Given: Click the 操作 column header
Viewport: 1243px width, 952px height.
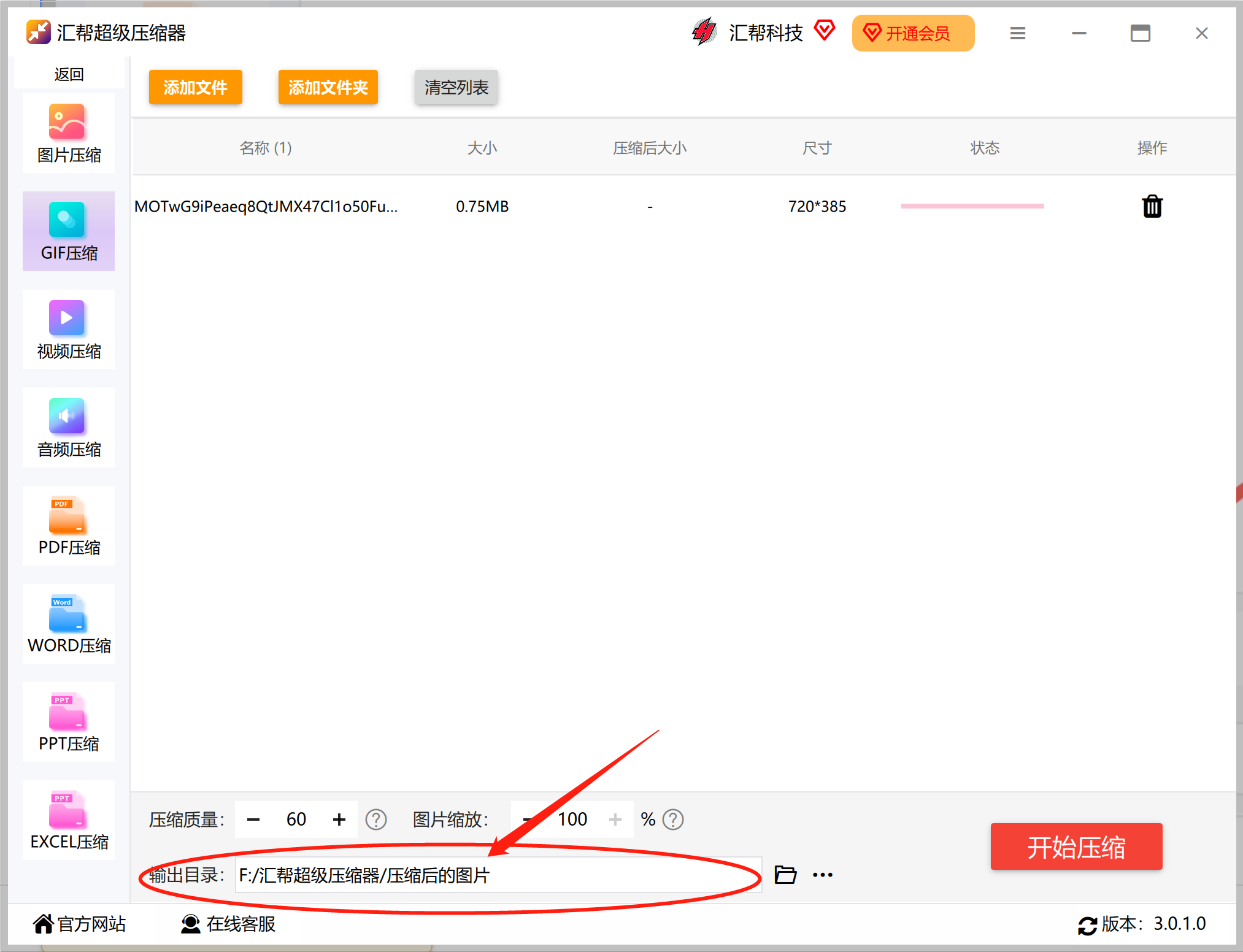Looking at the screenshot, I should [x=1152, y=148].
